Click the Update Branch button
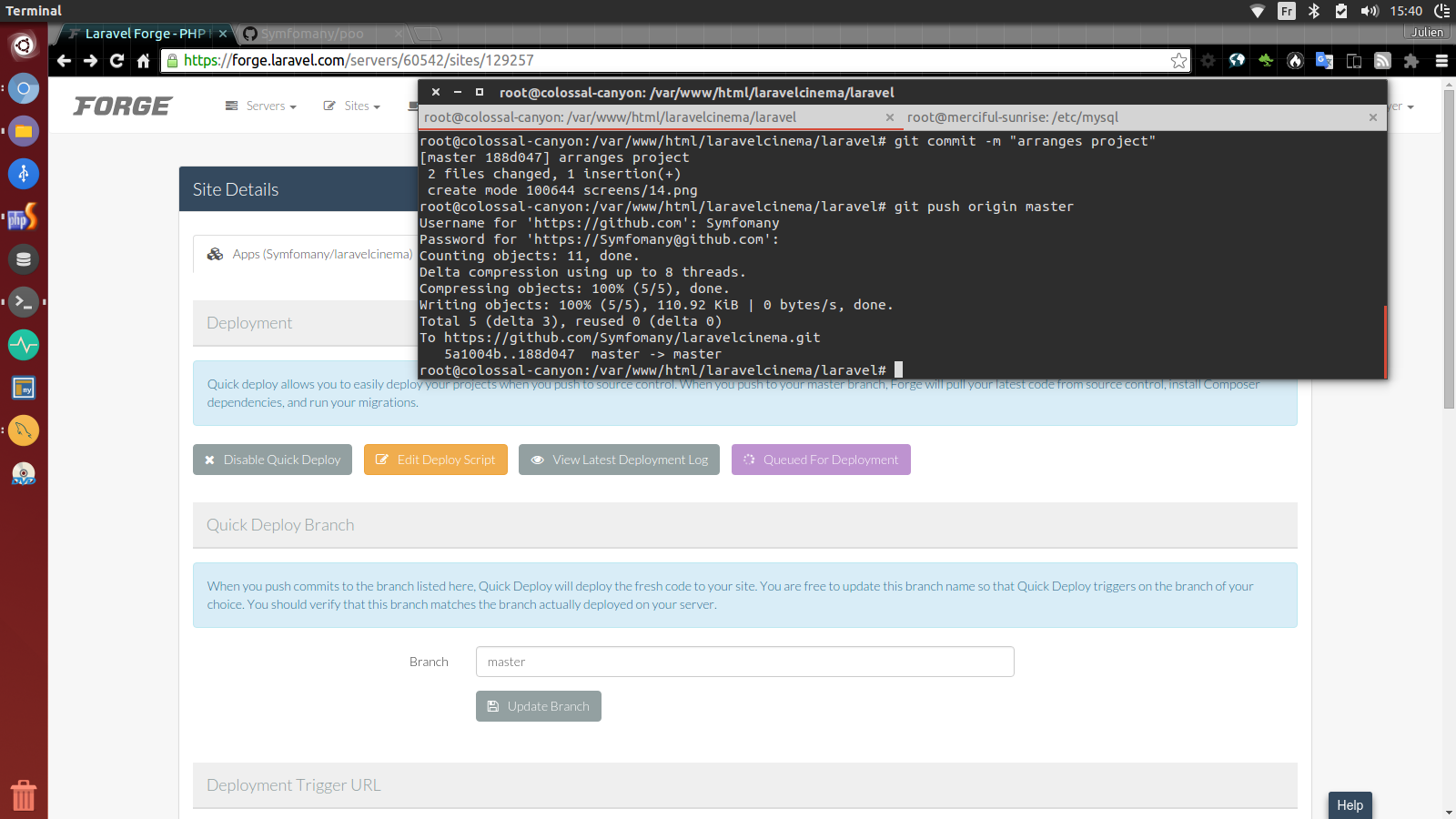This screenshot has height=819, width=1456. pyautogui.click(x=539, y=706)
